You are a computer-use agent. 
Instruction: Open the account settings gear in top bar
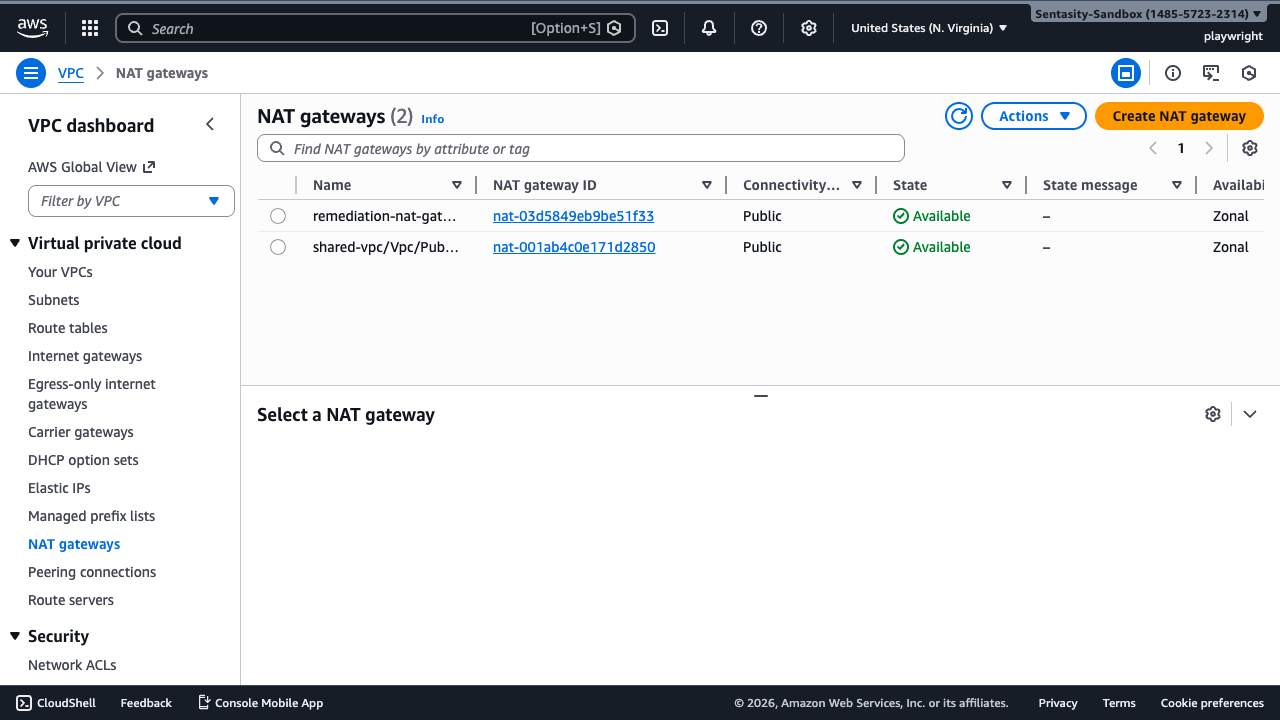tap(808, 27)
